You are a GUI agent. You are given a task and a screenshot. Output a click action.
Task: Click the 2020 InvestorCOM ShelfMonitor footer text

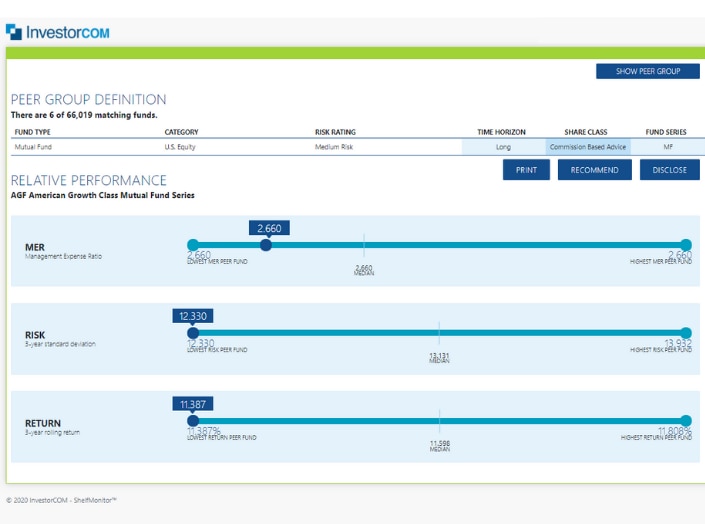point(61,500)
